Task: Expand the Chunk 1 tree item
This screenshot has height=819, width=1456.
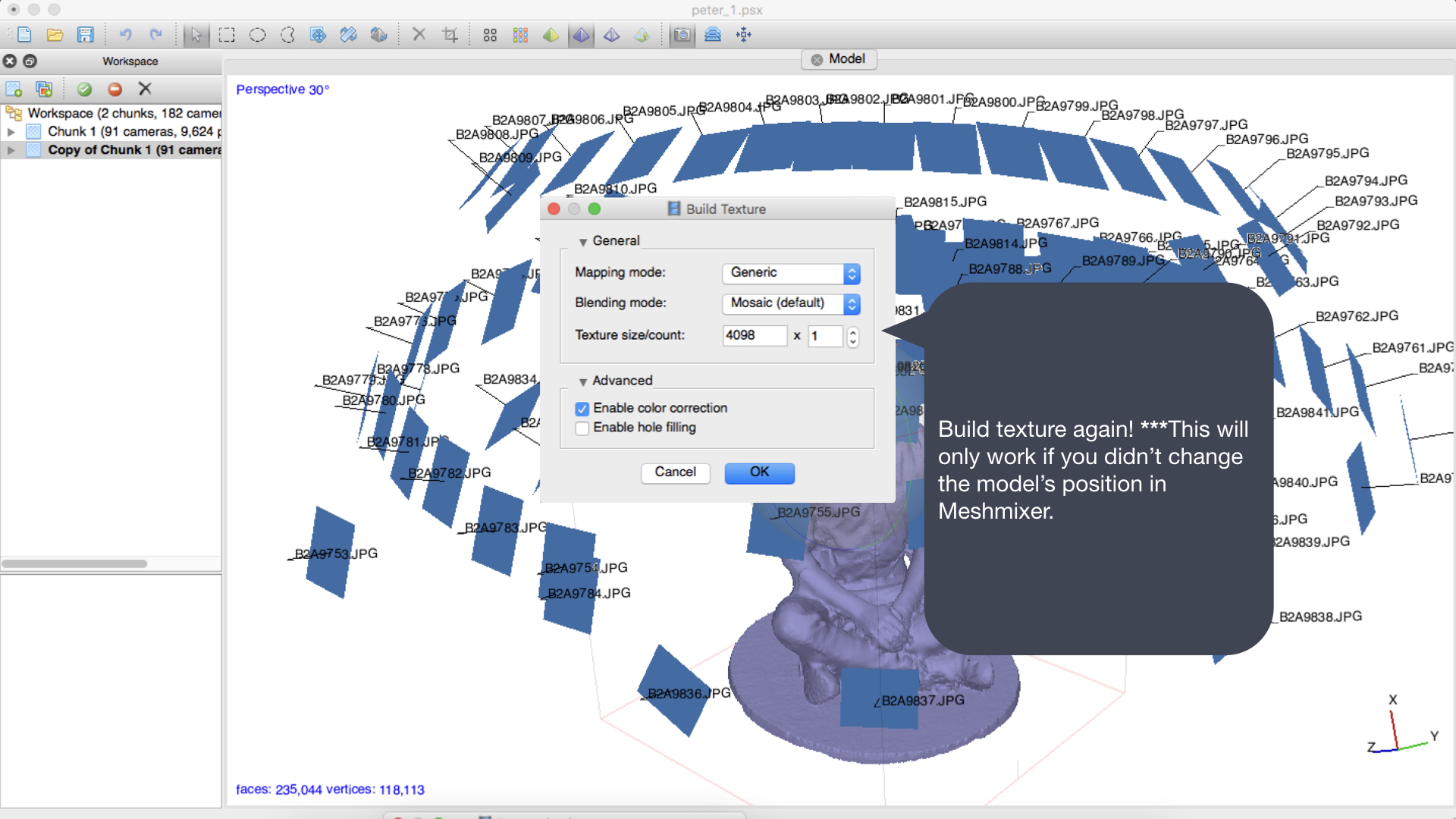Action: (x=11, y=132)
